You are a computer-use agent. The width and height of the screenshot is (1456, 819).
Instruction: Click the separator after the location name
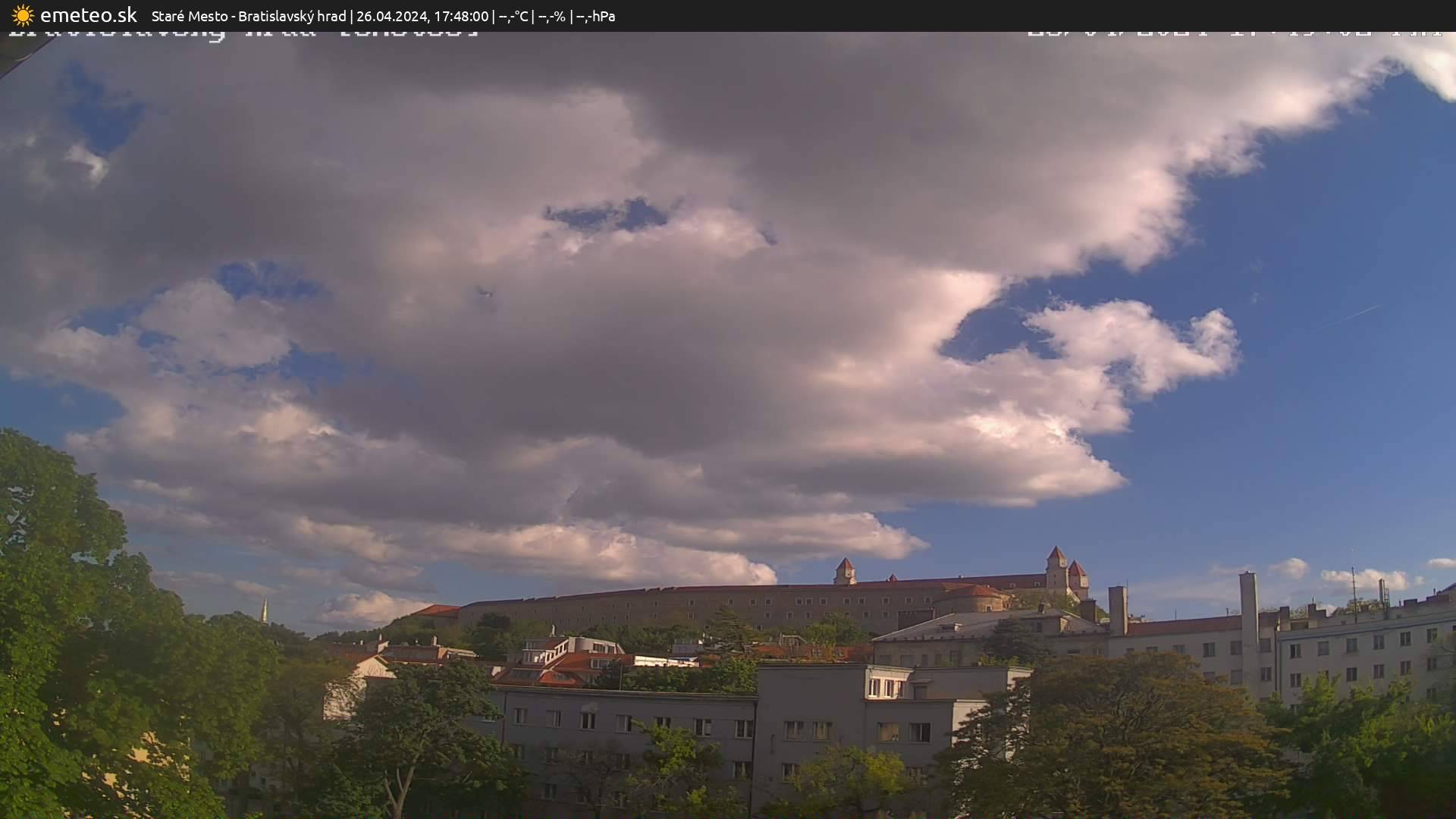[352, 15]
